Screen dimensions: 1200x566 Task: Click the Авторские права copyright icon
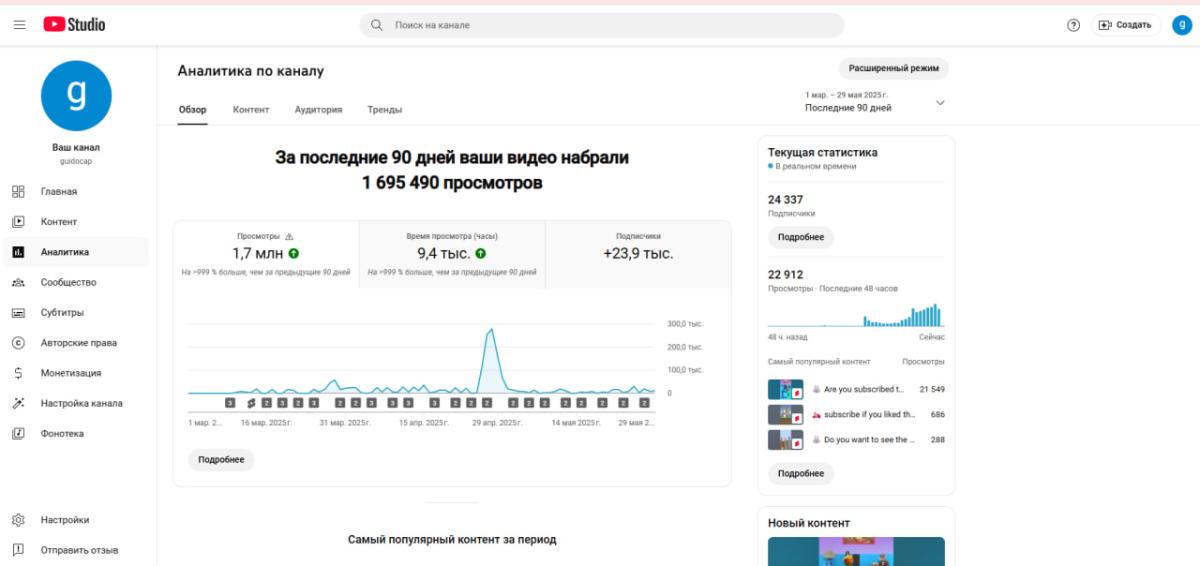(x=18, y=343)
